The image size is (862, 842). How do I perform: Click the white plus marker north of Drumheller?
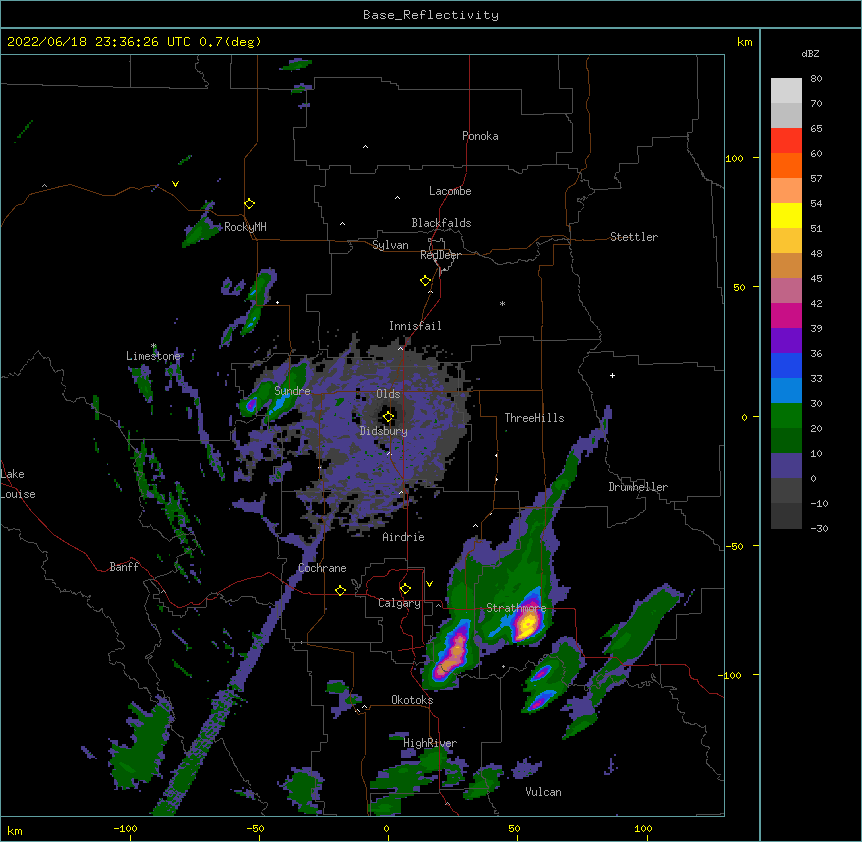tap(612, 375)
